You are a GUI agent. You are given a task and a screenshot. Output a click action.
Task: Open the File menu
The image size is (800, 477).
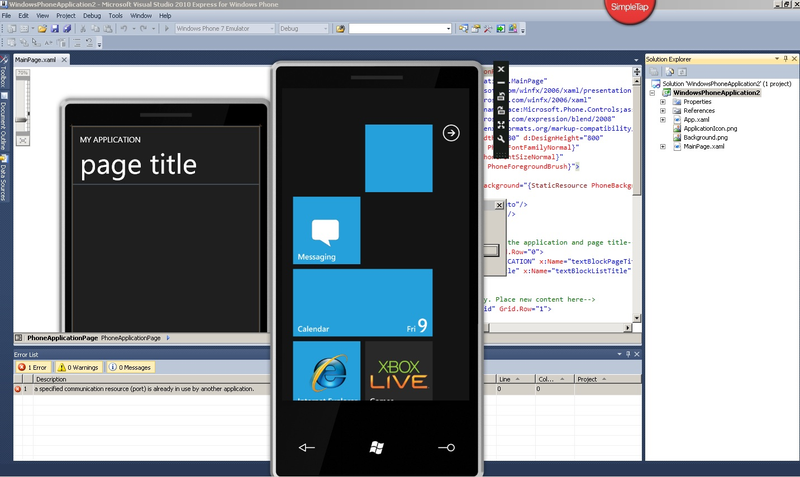pyautogui.click(x=6, y=16)
